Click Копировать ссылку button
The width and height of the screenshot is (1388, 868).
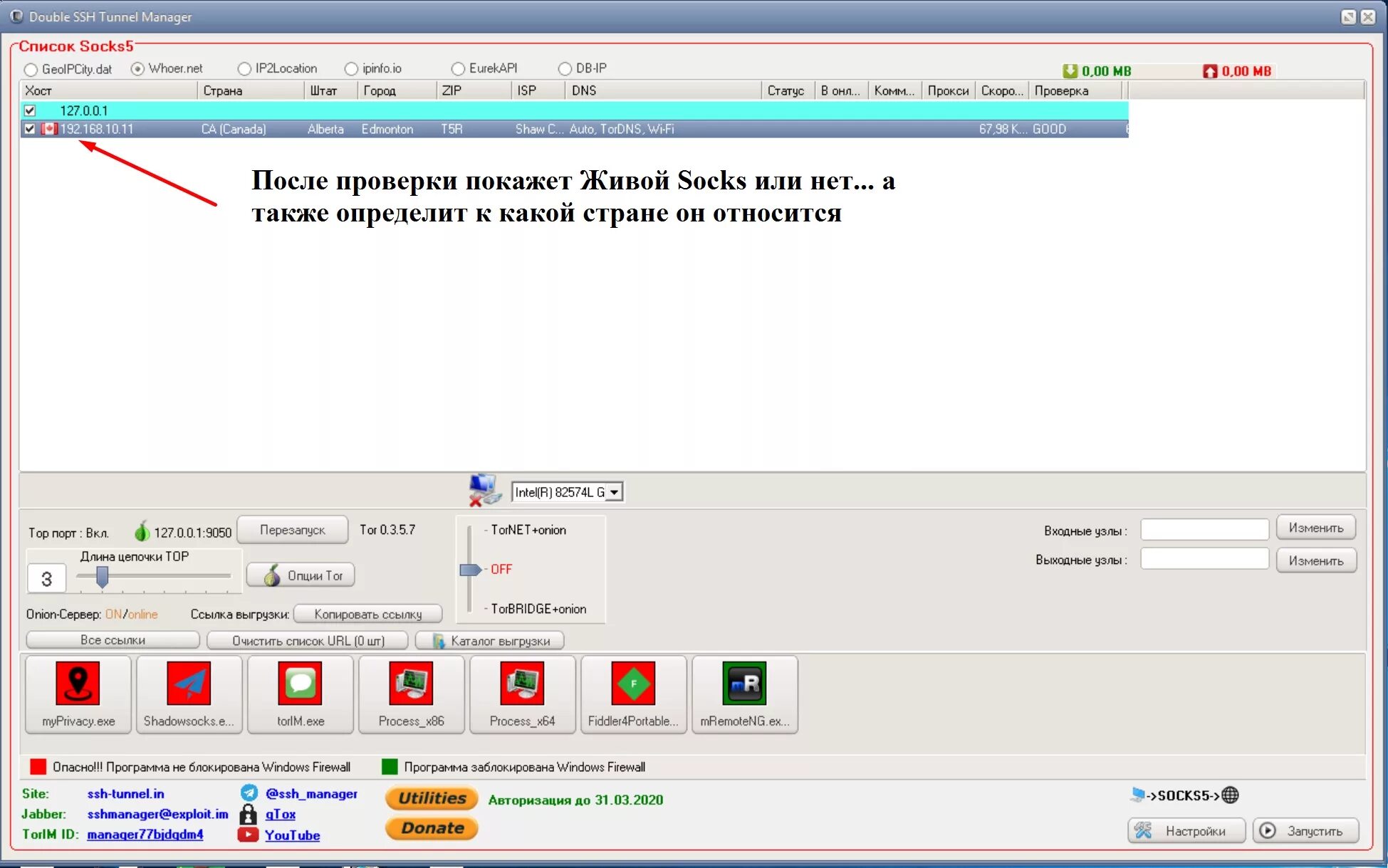(367, 614)
